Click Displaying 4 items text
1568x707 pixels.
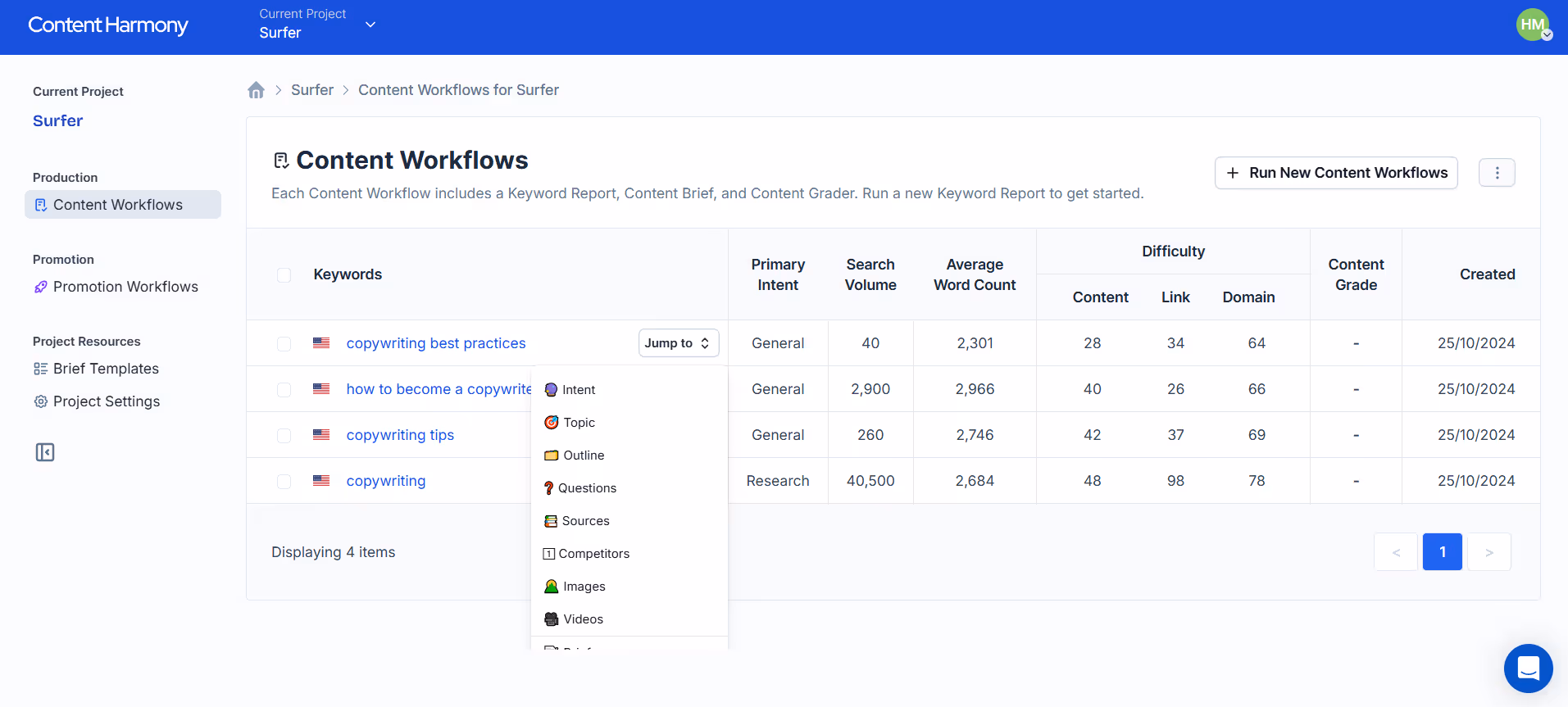click(x=334, y=552)
